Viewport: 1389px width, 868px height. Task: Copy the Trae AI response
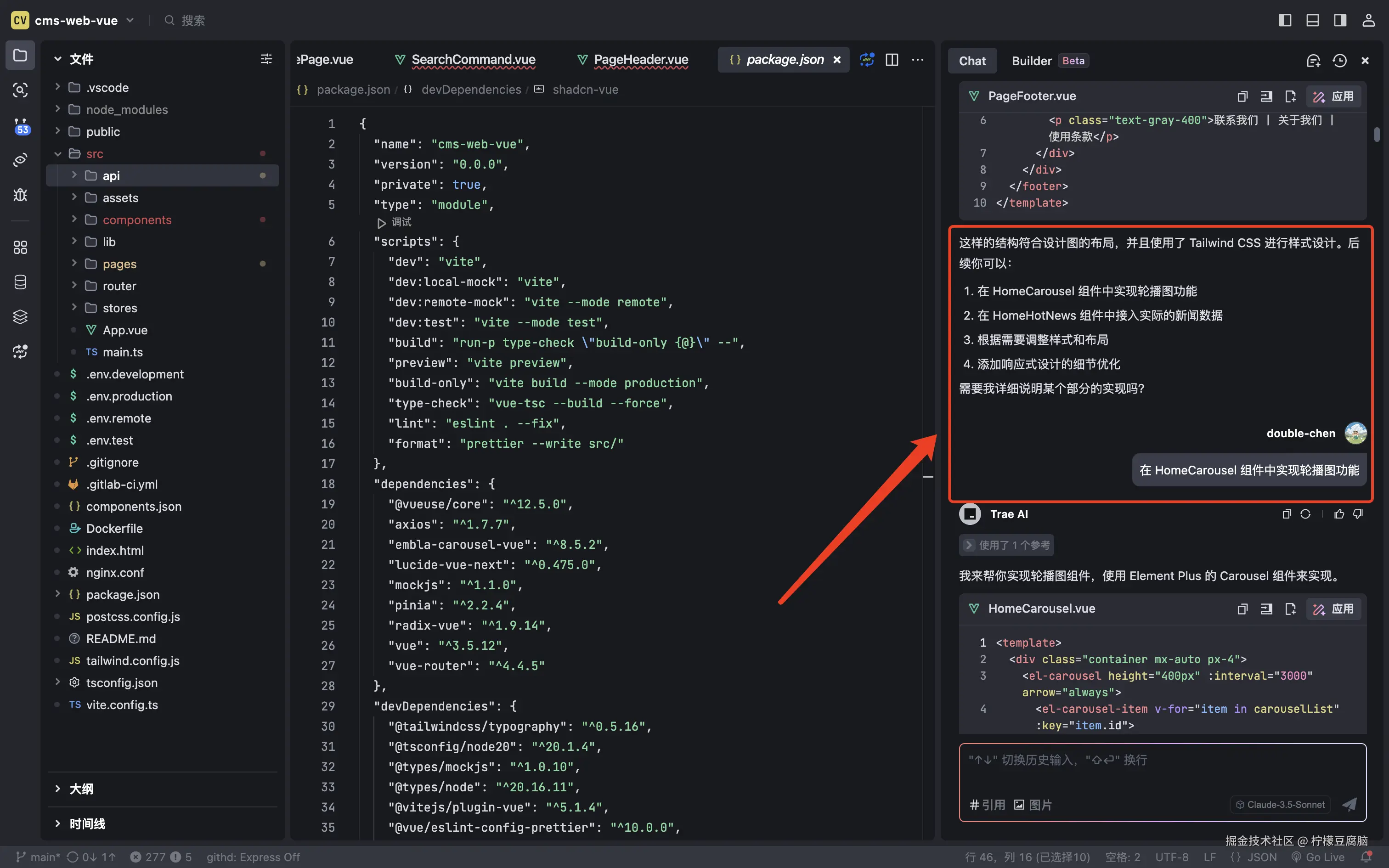tap(1286, 514)
